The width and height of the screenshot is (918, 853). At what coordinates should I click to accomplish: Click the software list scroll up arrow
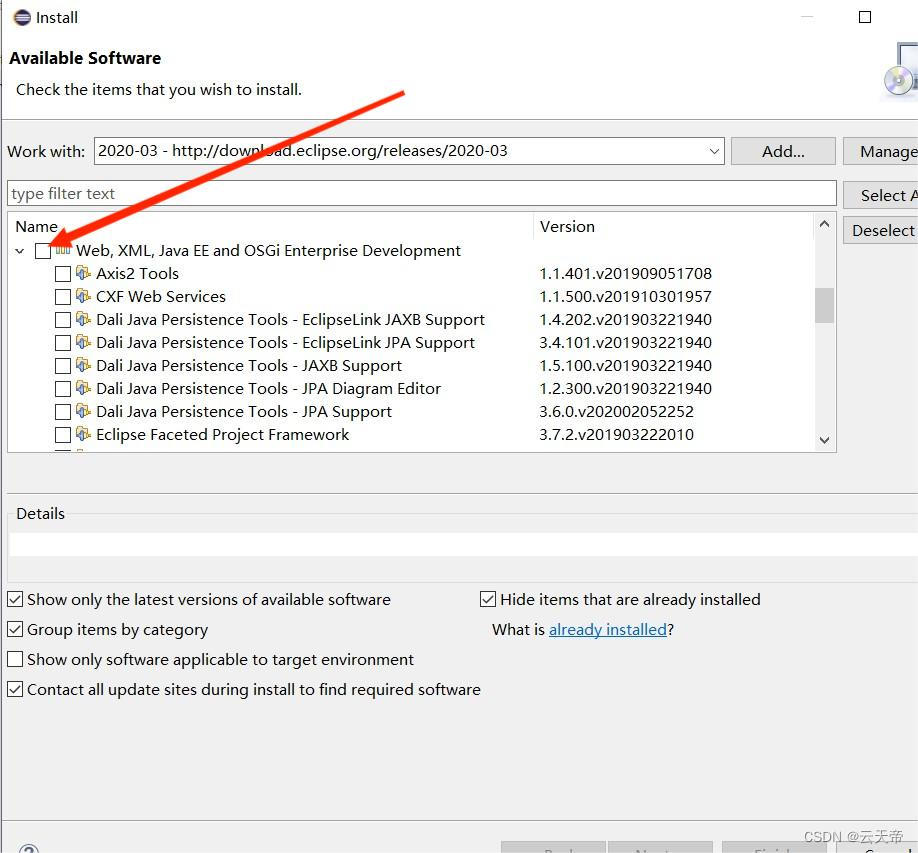[824, 224]
